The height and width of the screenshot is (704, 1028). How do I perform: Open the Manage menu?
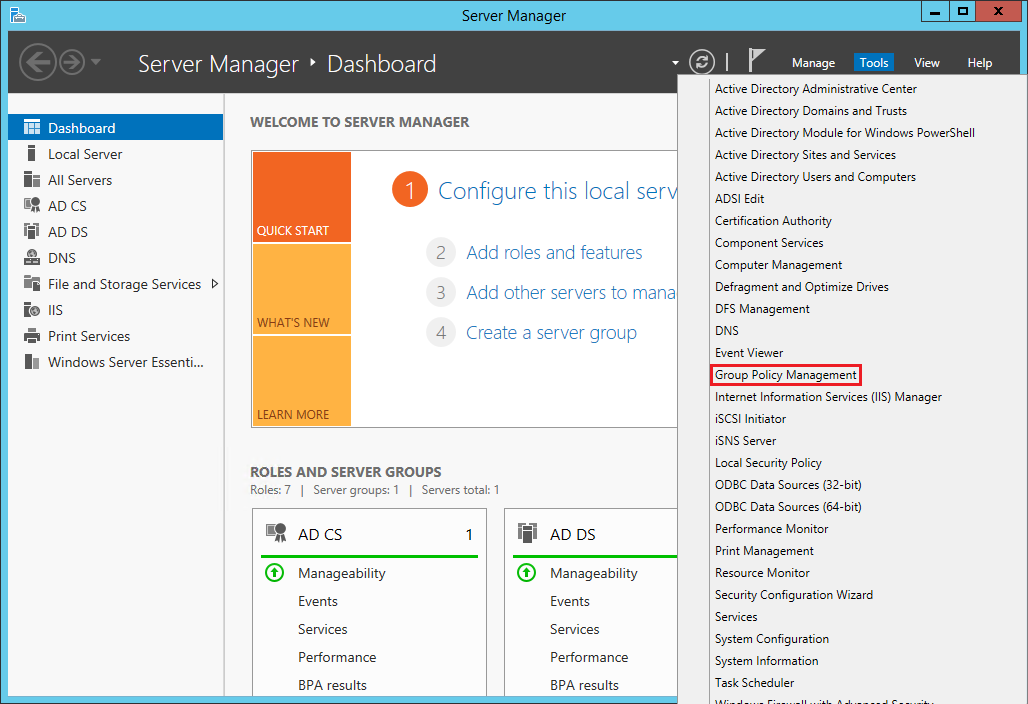(x=813, y=63)
